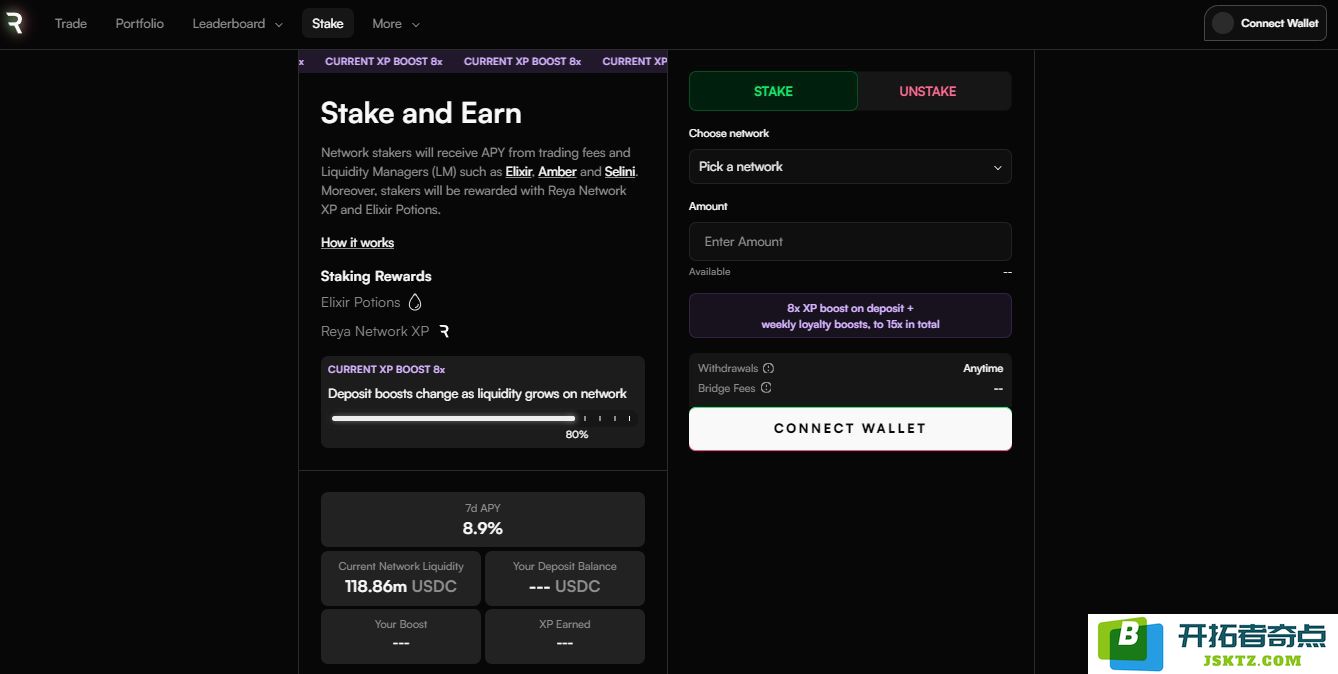This screenshot has height=674, width=1338.
Task: Switch to the UNSTAKE tab
Action: click(x=928, y=91)
